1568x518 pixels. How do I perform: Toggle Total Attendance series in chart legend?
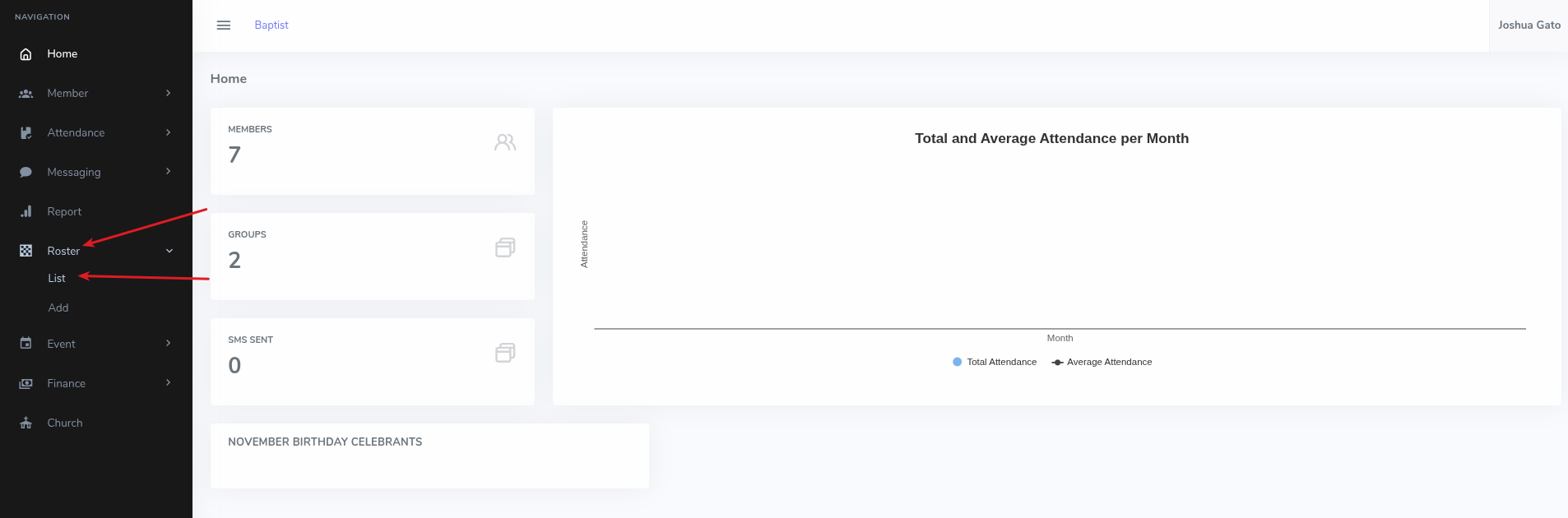[995, 362]
